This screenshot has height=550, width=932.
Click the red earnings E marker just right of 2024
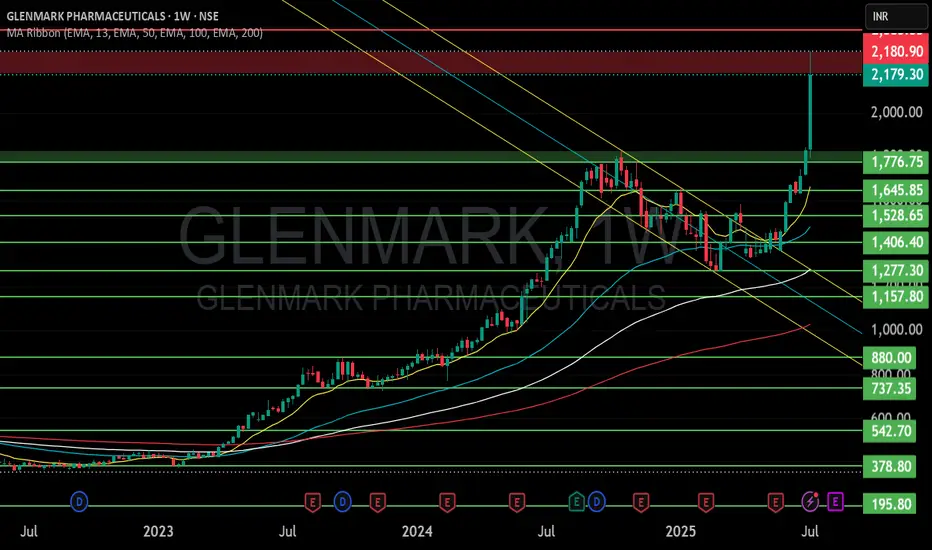click(x=447, y=502)
